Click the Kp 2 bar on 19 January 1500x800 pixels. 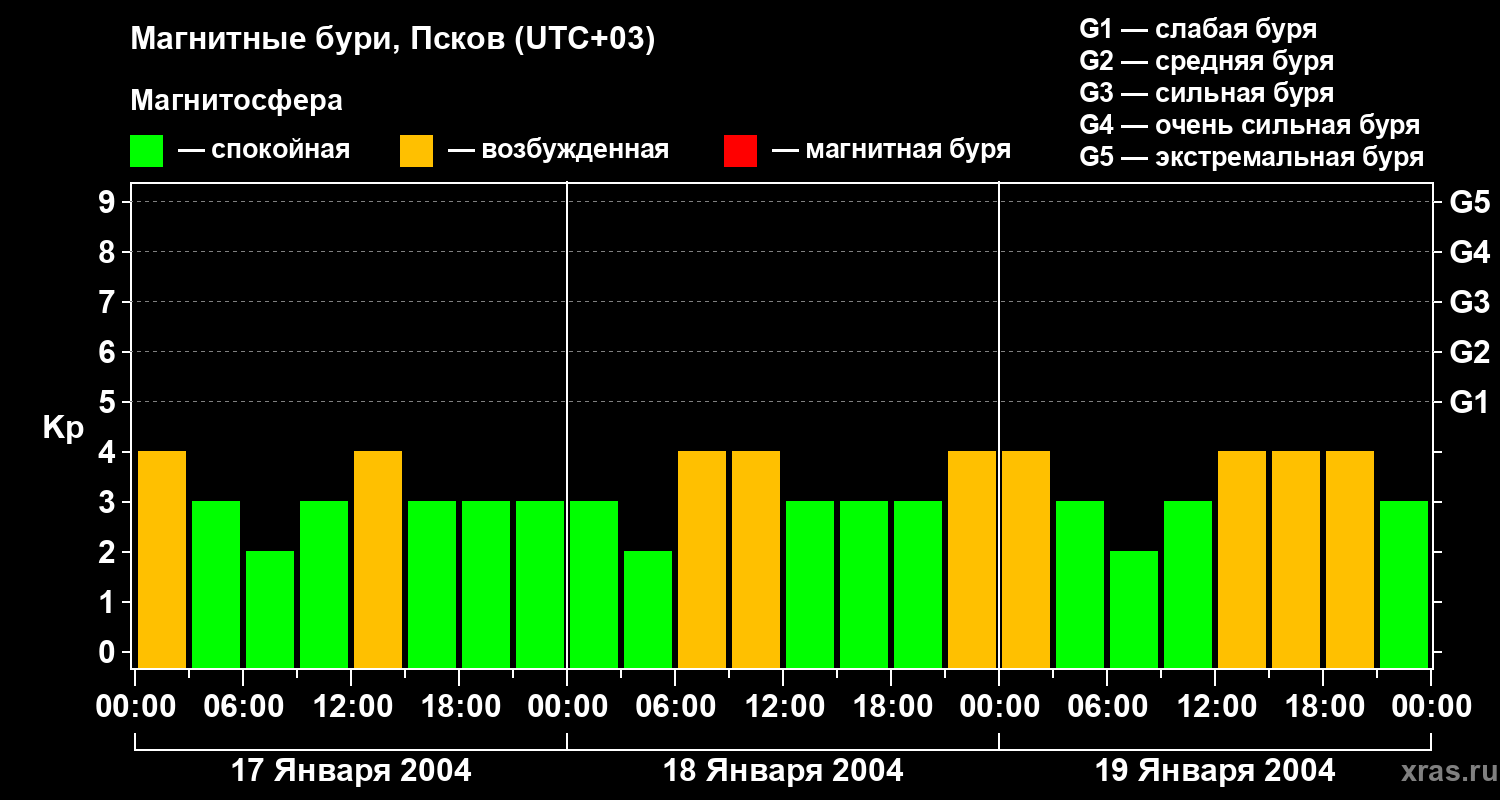[x=1134, y=608]
